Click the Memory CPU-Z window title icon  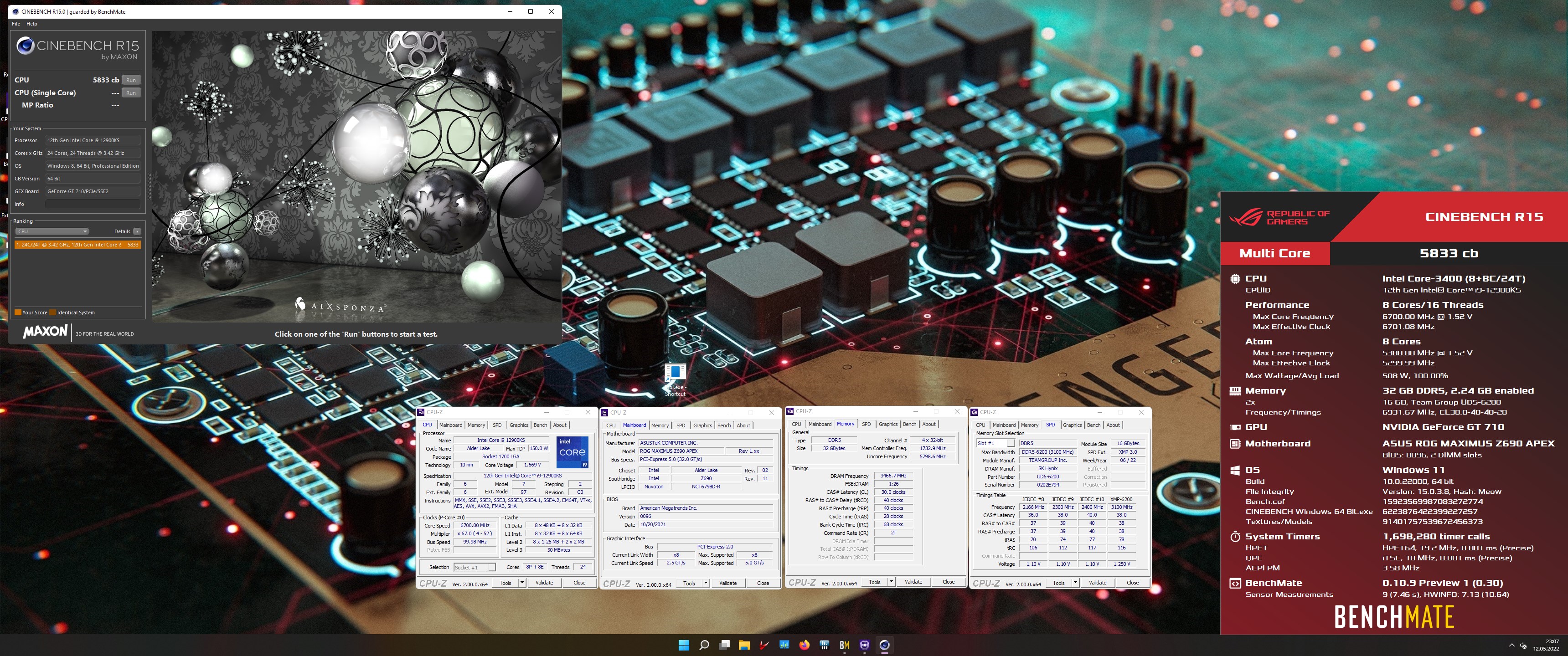[x=790, y=411]
